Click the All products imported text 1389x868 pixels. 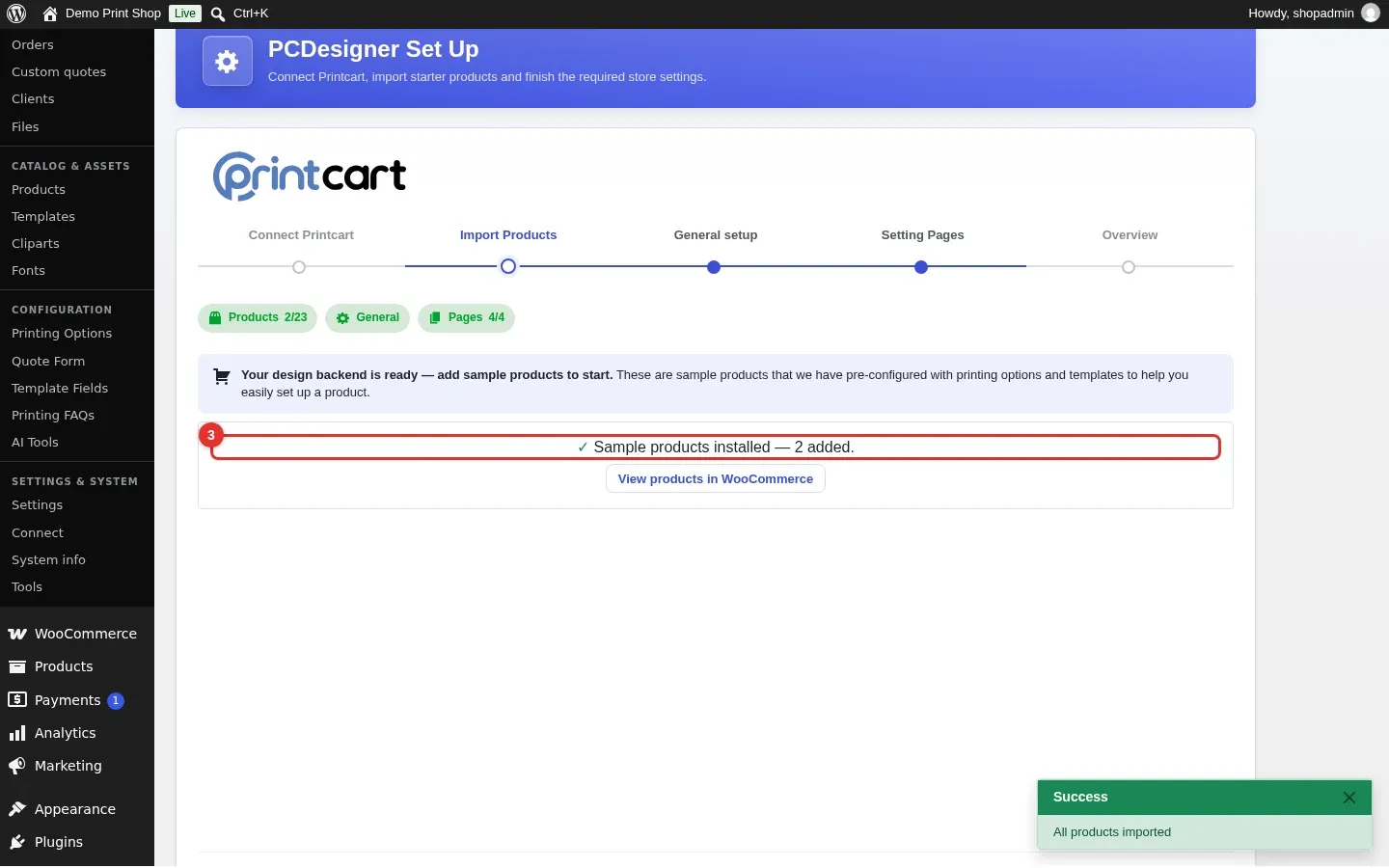pyautogui.click(x=1112, y=832)
